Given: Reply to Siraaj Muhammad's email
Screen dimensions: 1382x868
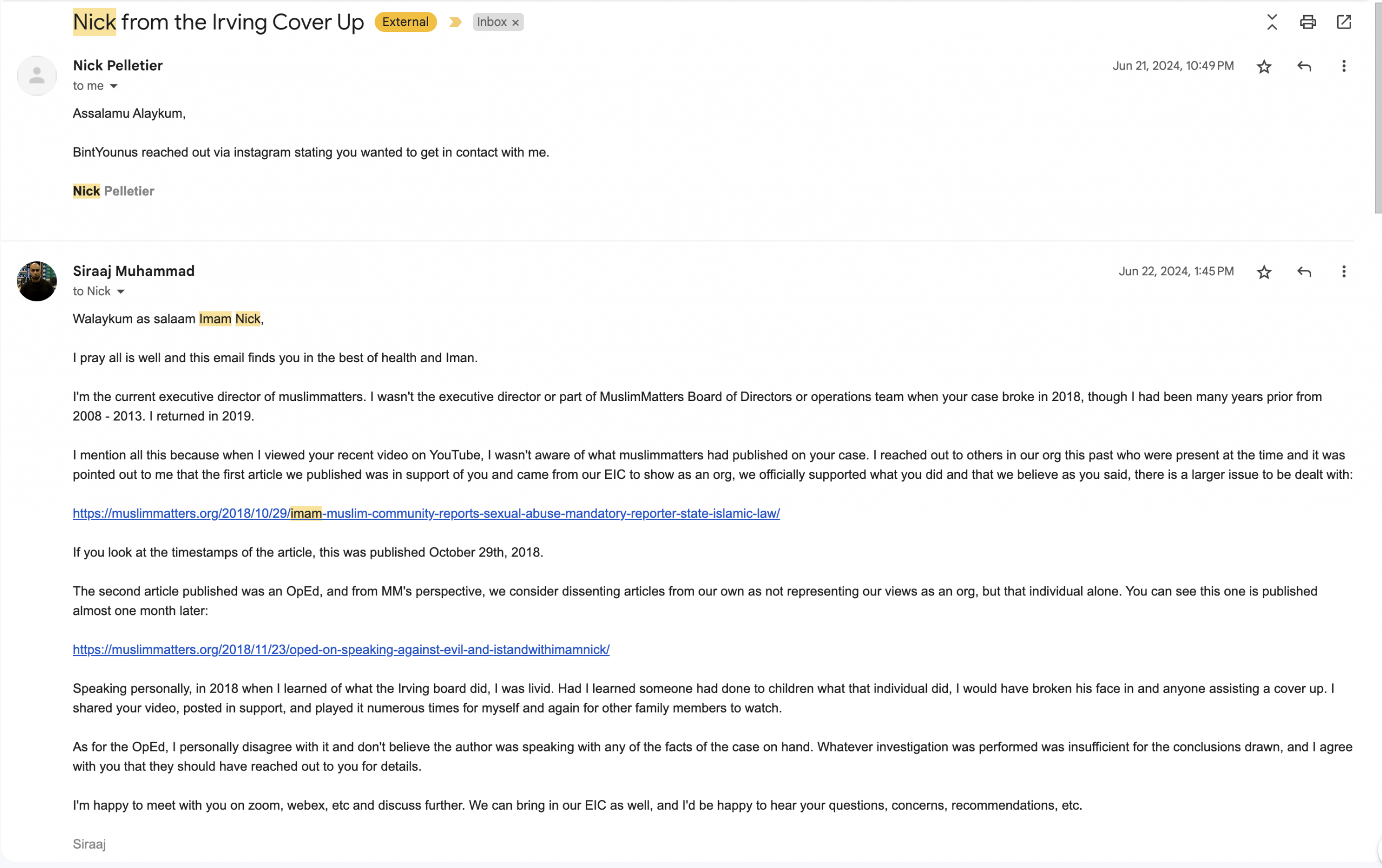Looking at the screenshot, I should (1304, 272).
